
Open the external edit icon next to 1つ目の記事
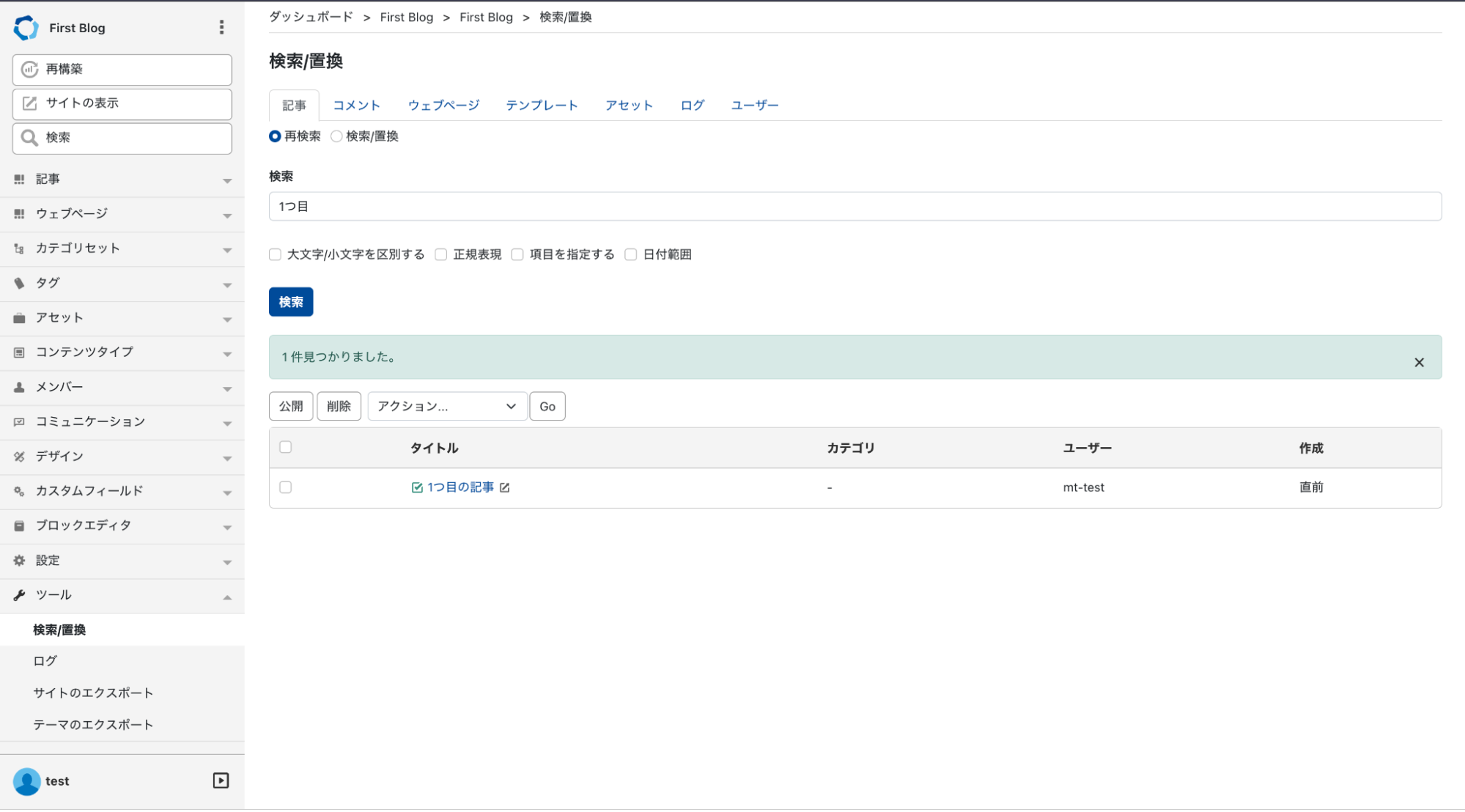coord(505,487)
